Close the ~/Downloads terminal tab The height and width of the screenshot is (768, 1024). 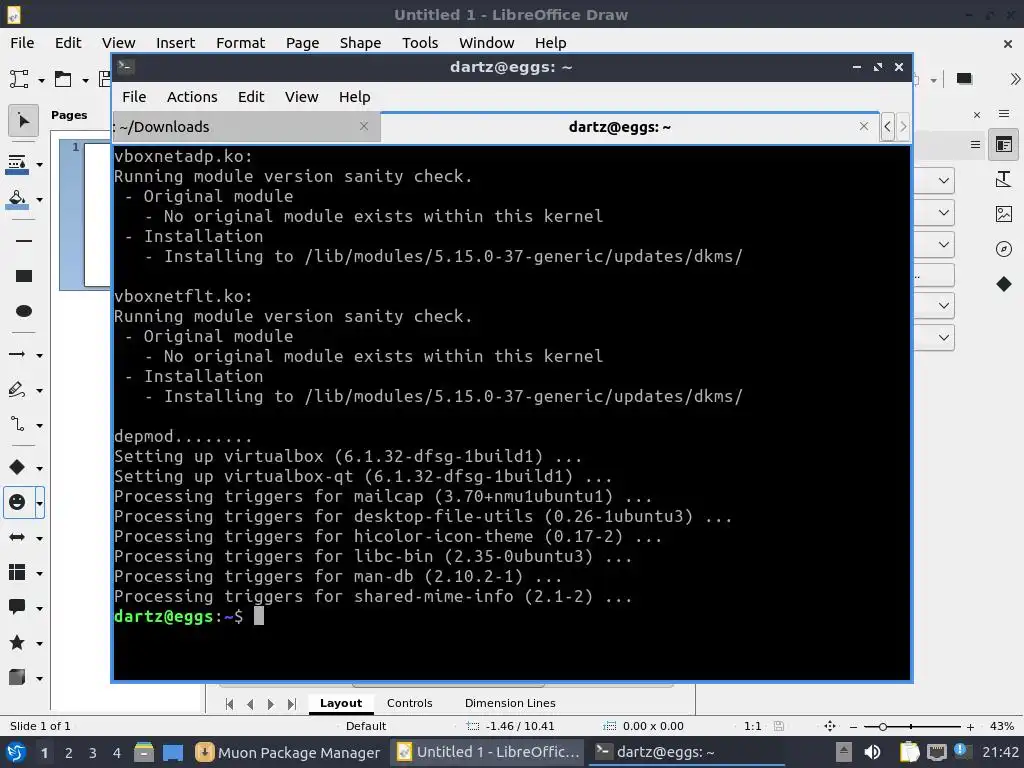click(x=364, y=126)
